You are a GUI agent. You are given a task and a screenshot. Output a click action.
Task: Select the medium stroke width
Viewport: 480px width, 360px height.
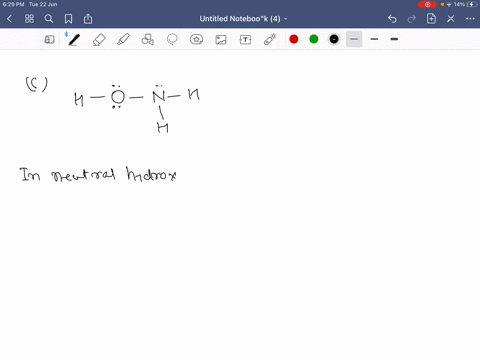point(374,39)
